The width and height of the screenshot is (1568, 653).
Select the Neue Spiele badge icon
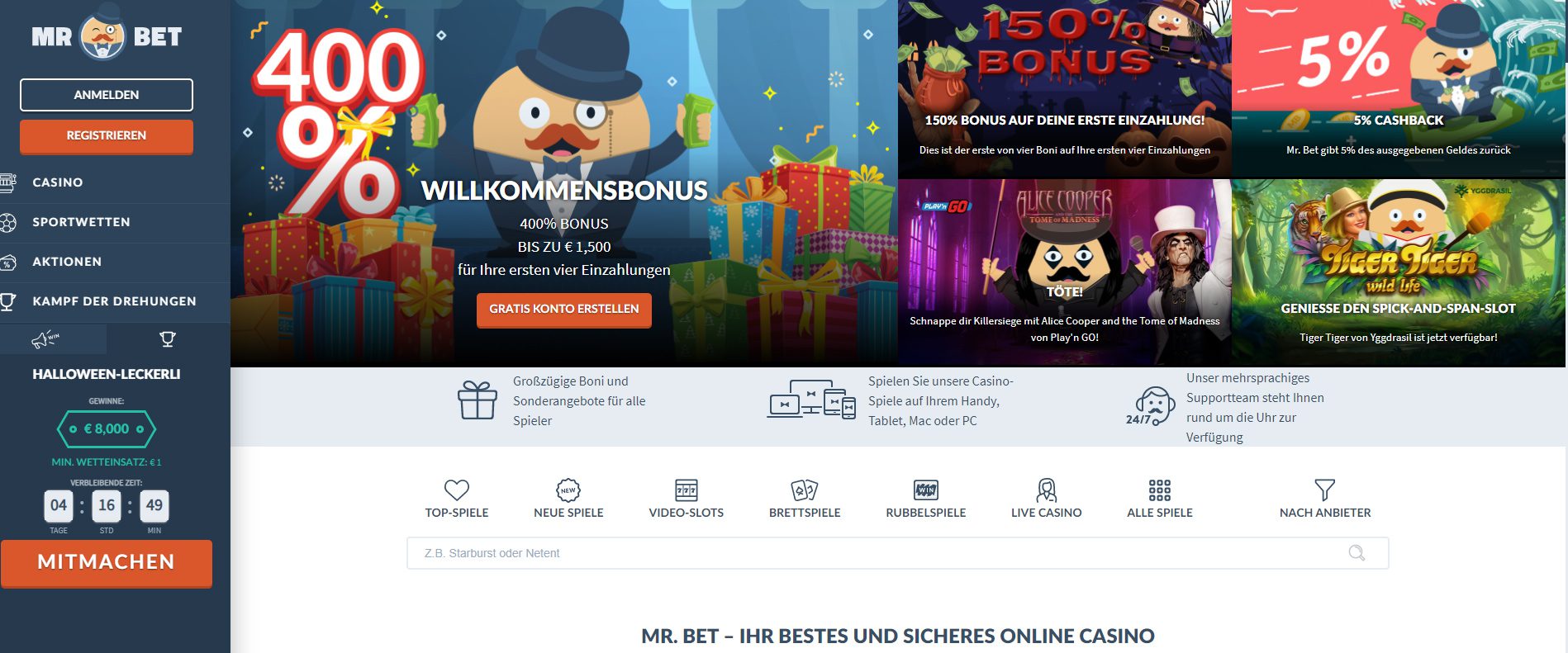(x=568, y=490)
